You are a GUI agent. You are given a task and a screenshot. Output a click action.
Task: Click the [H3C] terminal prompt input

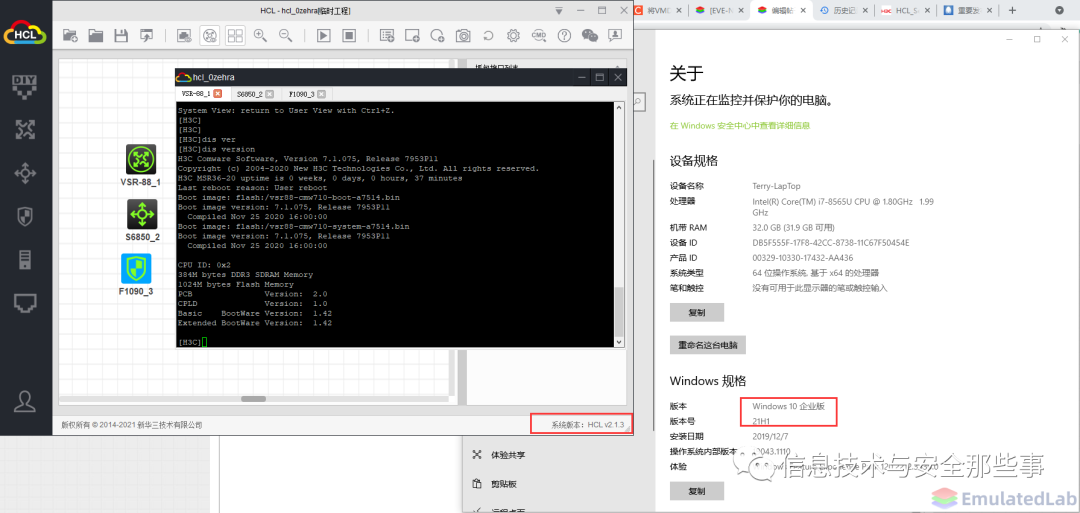point(204,342)
